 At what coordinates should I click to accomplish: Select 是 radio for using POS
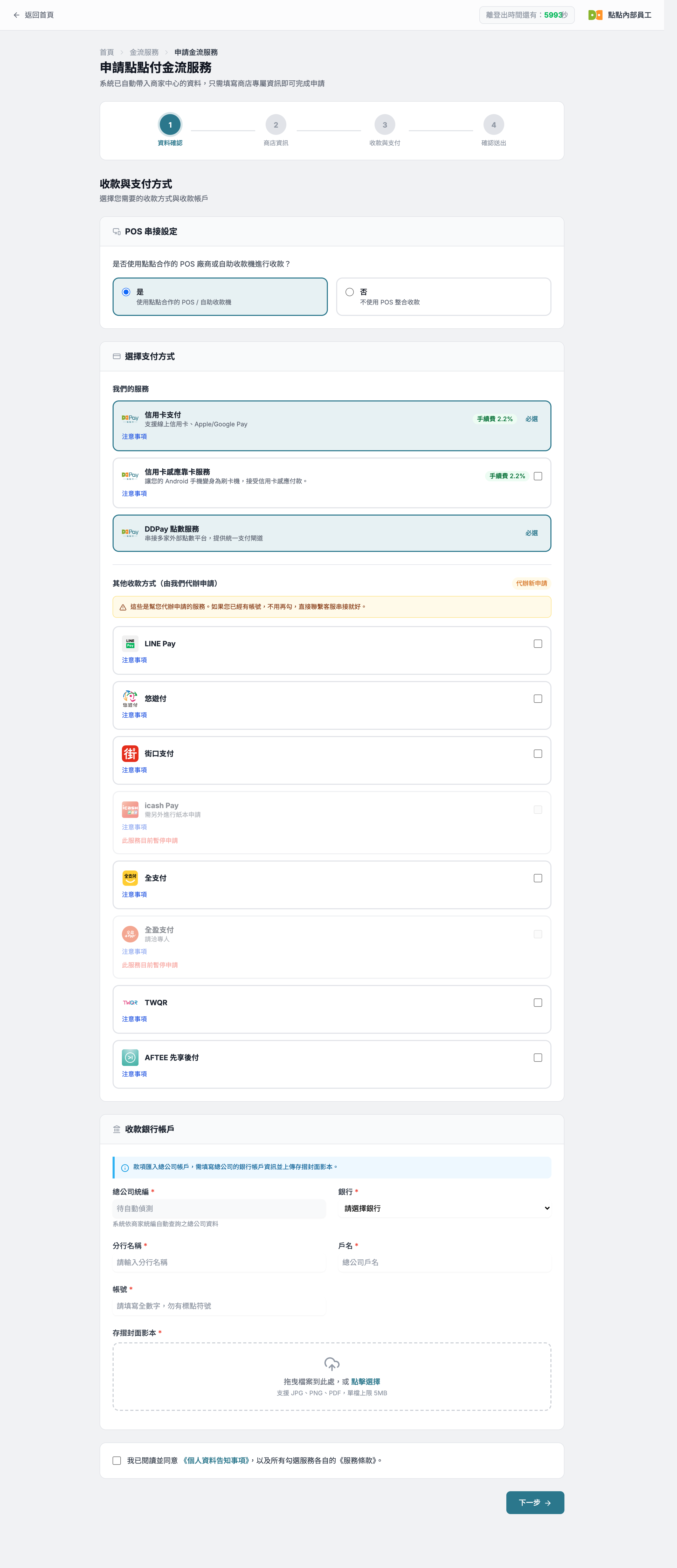126,292
